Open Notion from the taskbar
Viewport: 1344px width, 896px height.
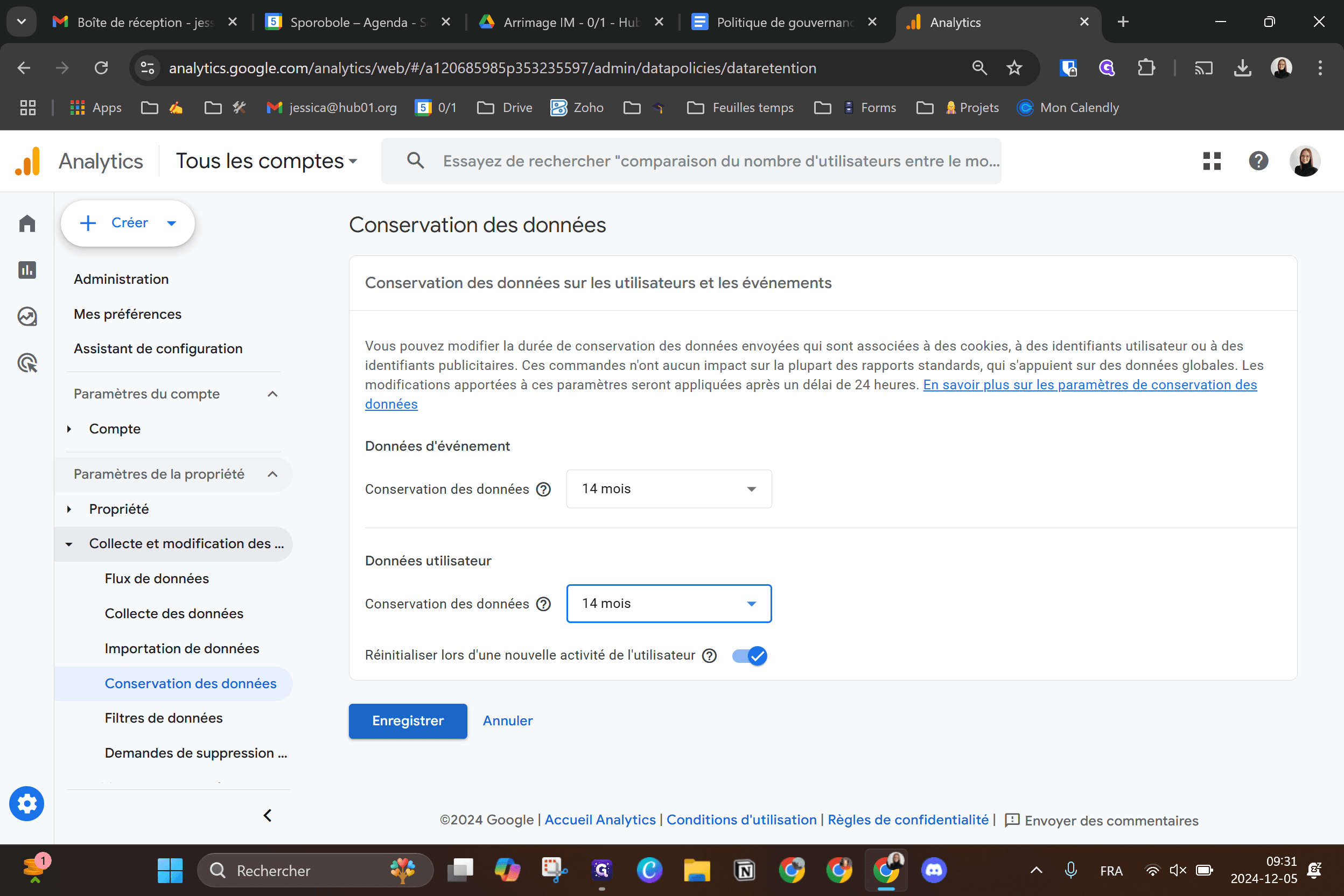(745, 870)
